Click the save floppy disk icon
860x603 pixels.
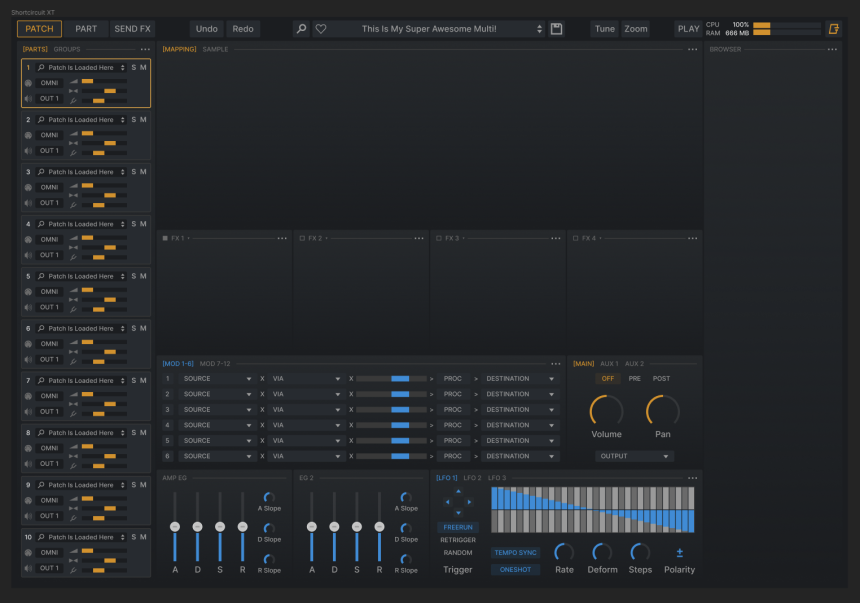(x=556, y=29)
